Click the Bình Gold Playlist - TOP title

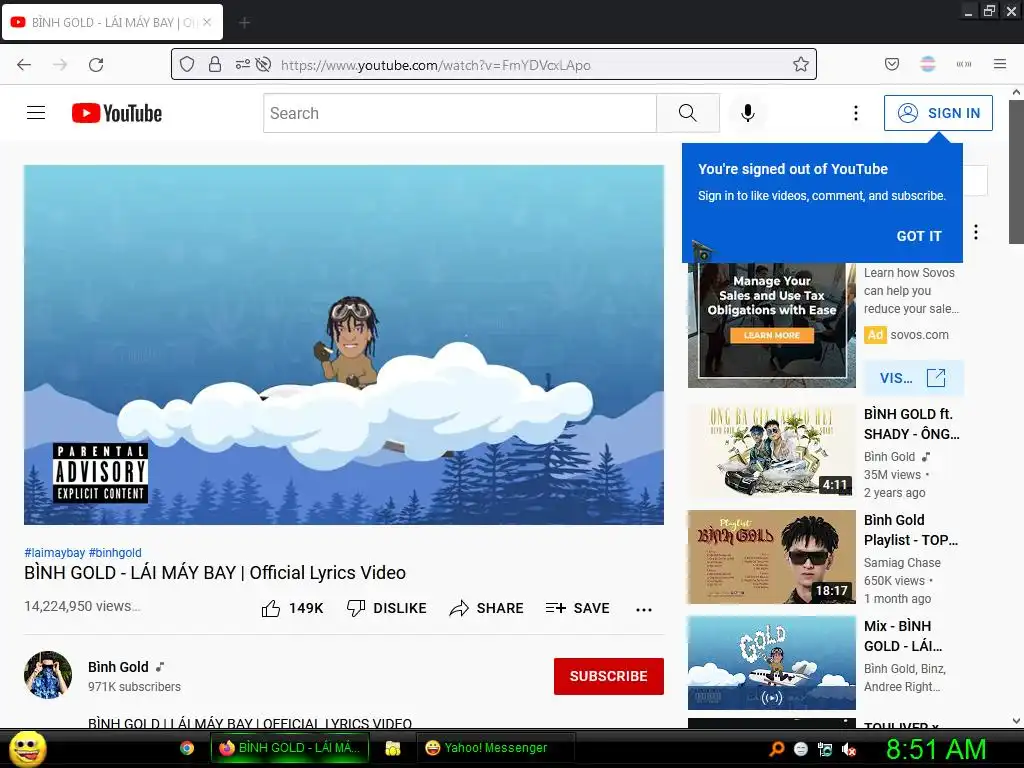click(x=910, y=530)
